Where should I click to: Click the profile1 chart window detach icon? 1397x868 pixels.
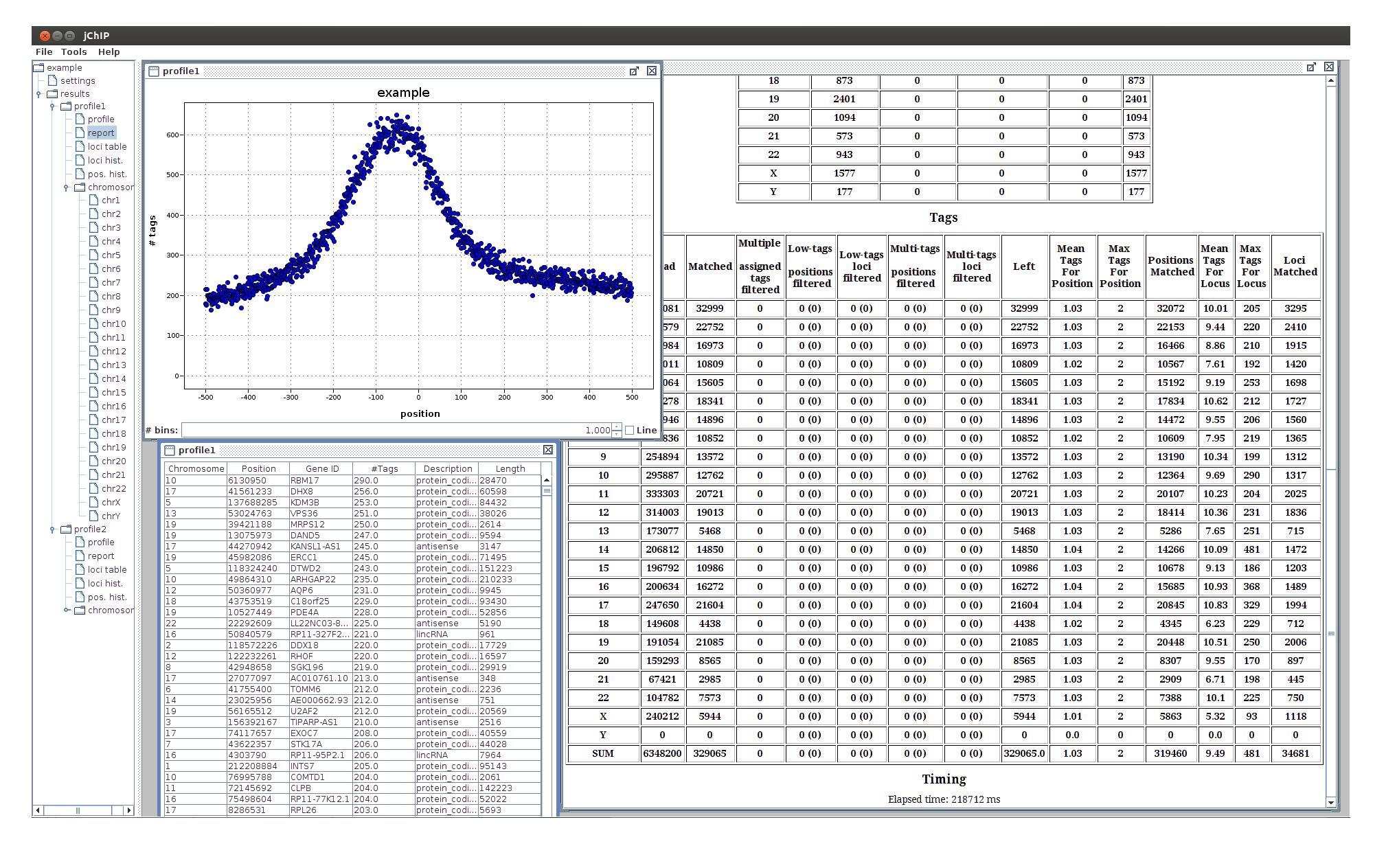[x=634, y=71]
